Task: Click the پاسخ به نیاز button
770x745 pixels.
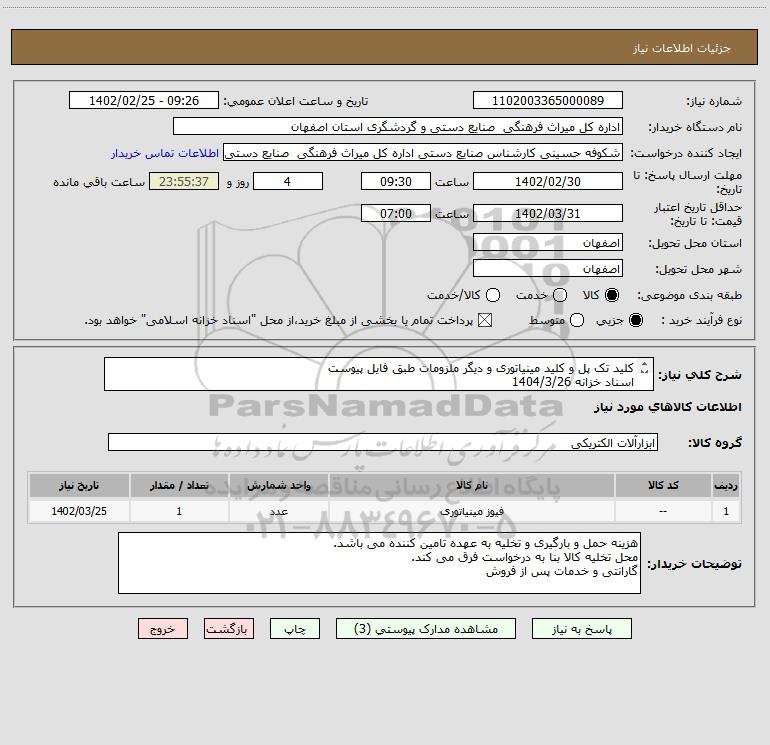Action: click(581, 629)
